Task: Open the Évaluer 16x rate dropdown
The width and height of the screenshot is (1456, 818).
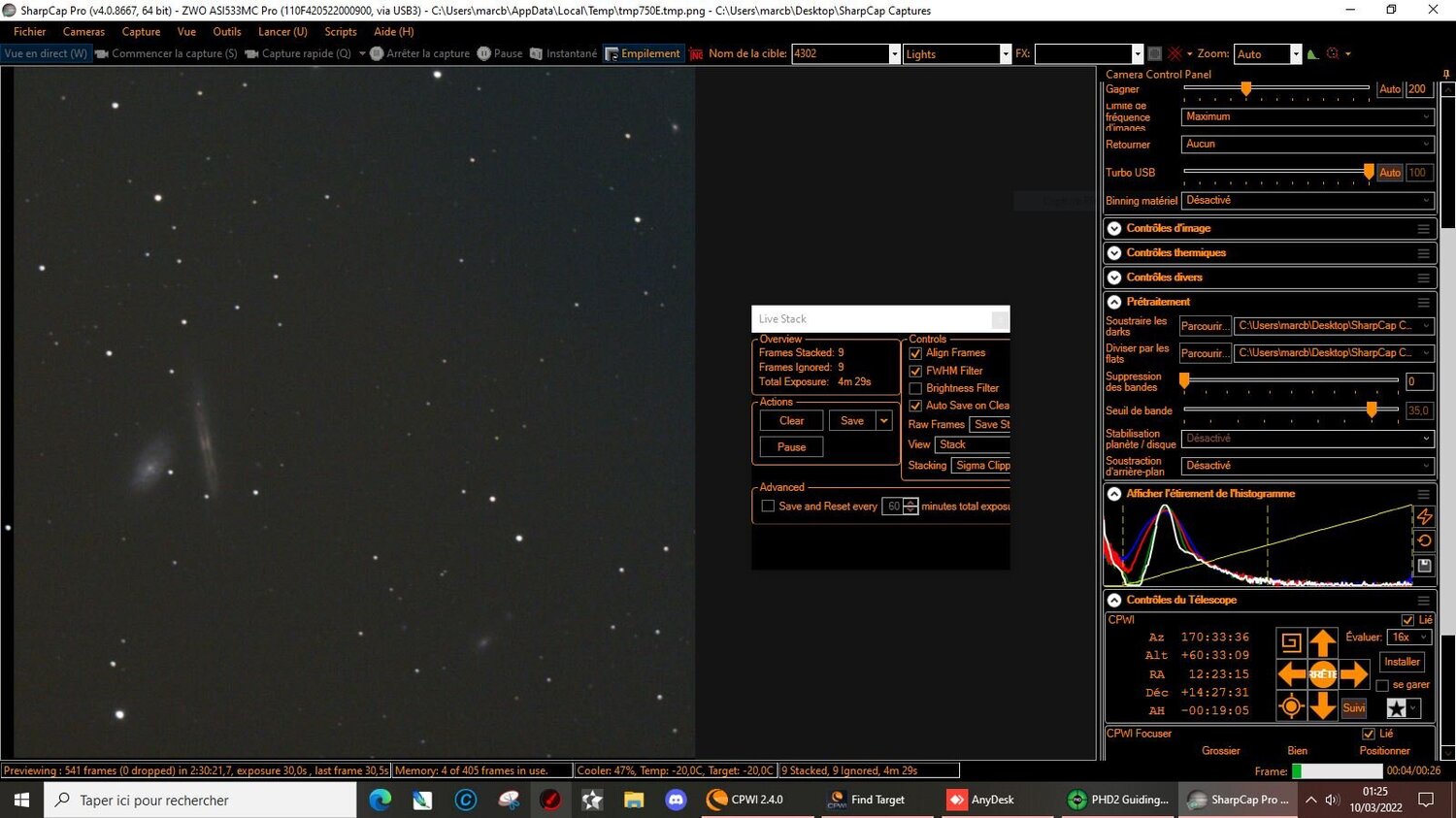Action: click(1408, 637)
